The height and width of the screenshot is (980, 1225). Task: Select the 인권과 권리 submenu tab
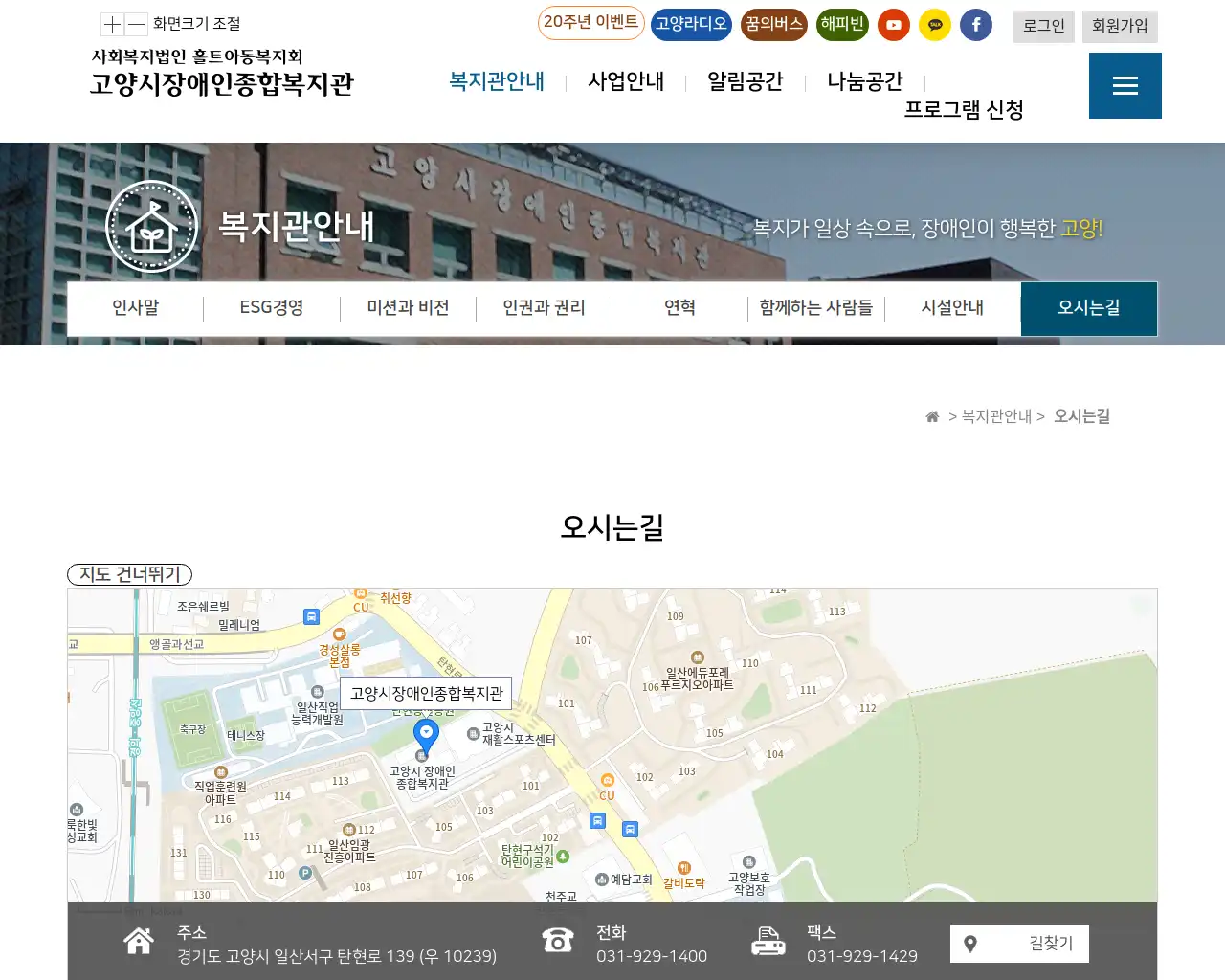click(x=545, y=308)
